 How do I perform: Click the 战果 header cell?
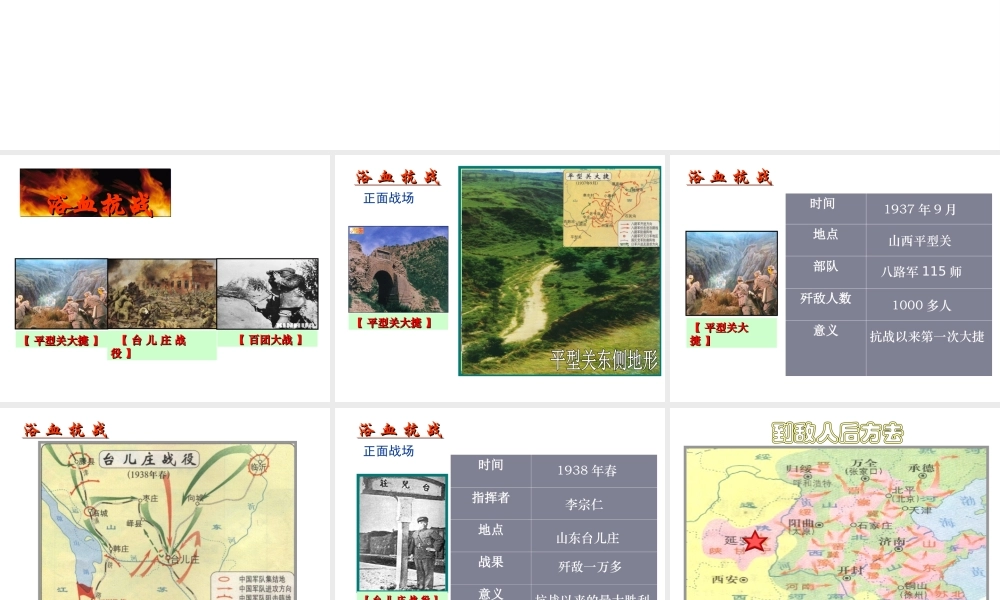tap(491, 567)
